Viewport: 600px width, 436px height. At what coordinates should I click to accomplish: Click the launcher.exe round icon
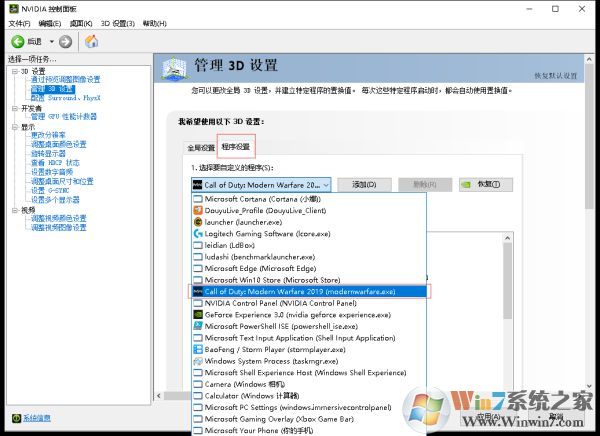point(198,222)
